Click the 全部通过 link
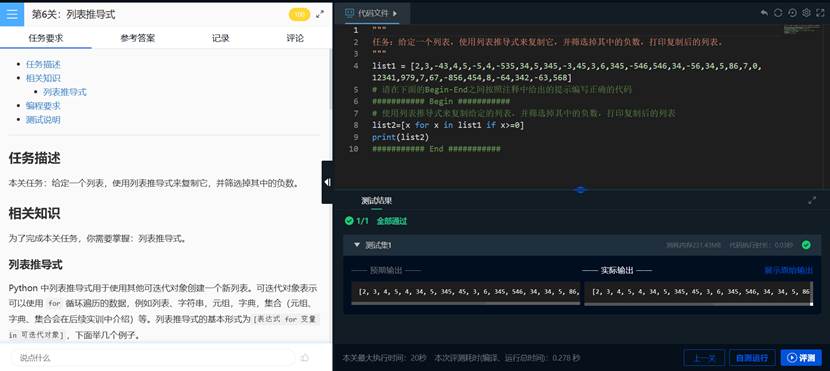 [x=392, y=221]
